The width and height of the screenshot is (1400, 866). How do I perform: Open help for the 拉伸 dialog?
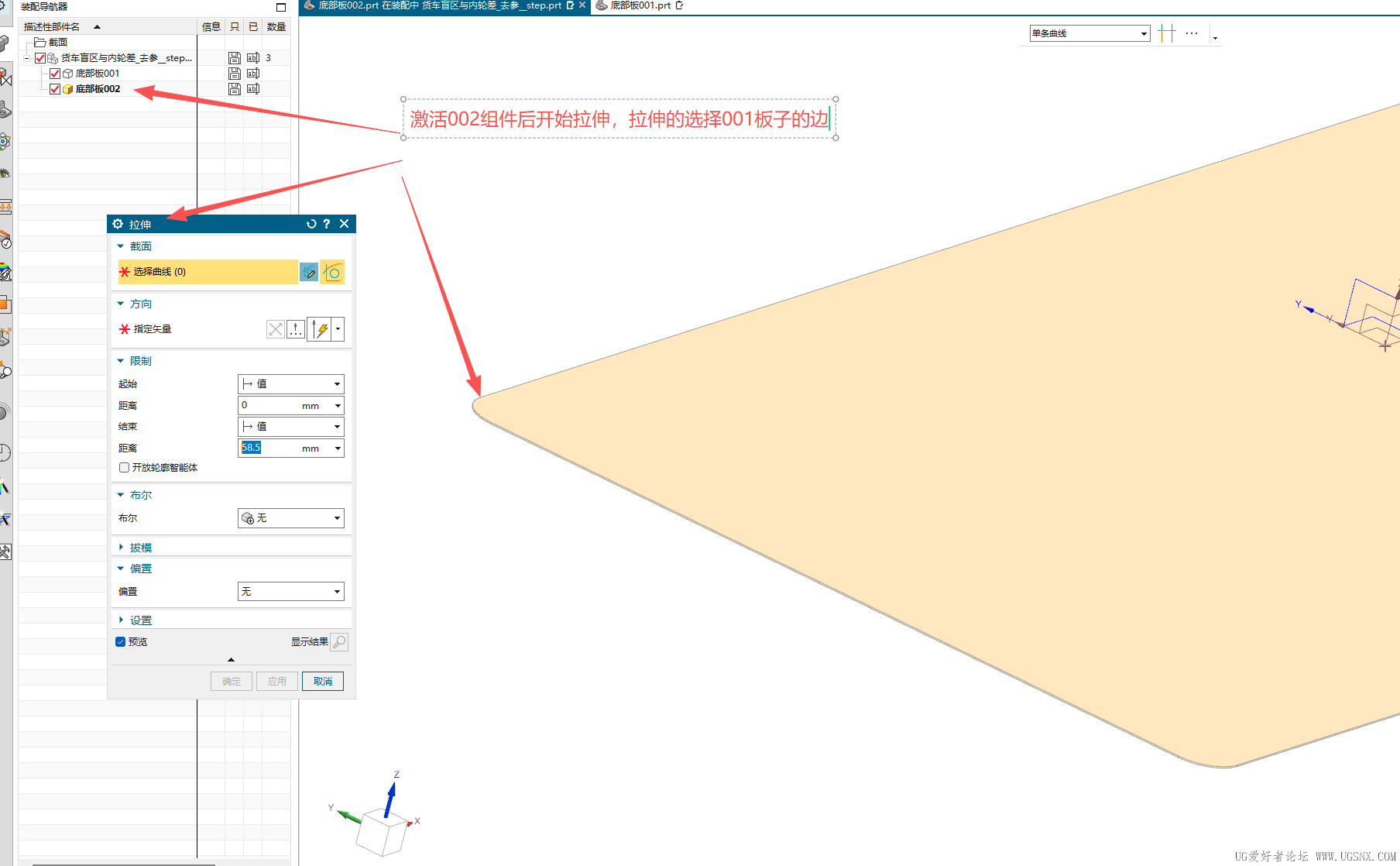tap(327, 224)
